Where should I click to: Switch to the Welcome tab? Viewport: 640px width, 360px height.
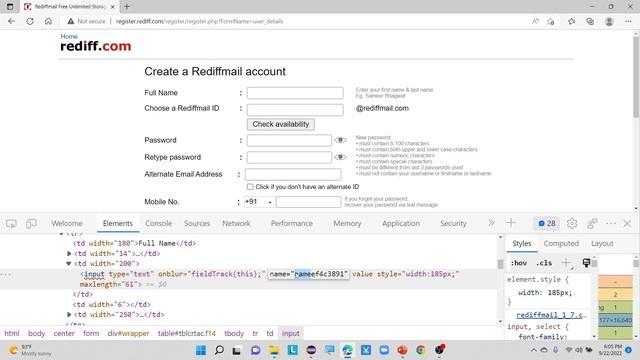67,223
